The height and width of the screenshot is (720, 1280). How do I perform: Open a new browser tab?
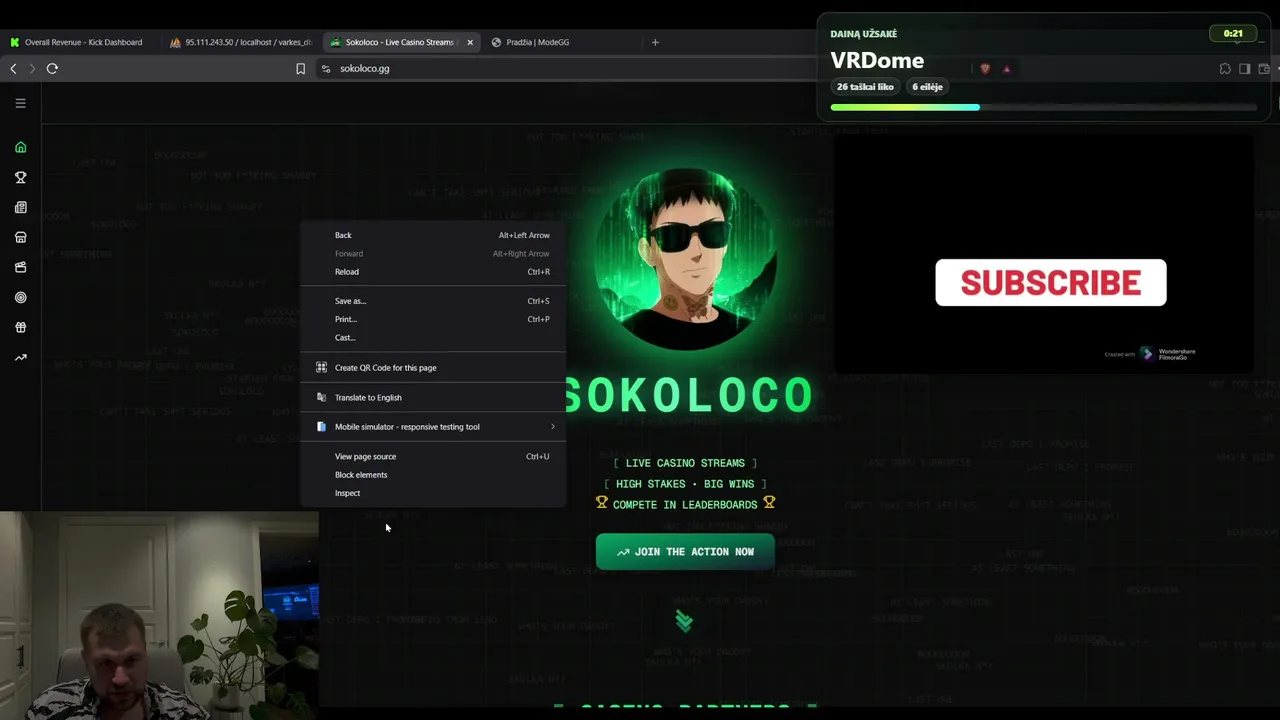pos(655,42)
